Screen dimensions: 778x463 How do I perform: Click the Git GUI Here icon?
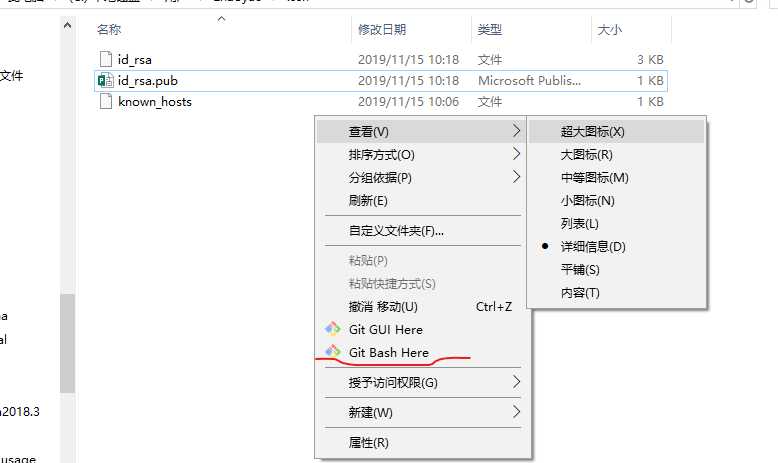332,329
